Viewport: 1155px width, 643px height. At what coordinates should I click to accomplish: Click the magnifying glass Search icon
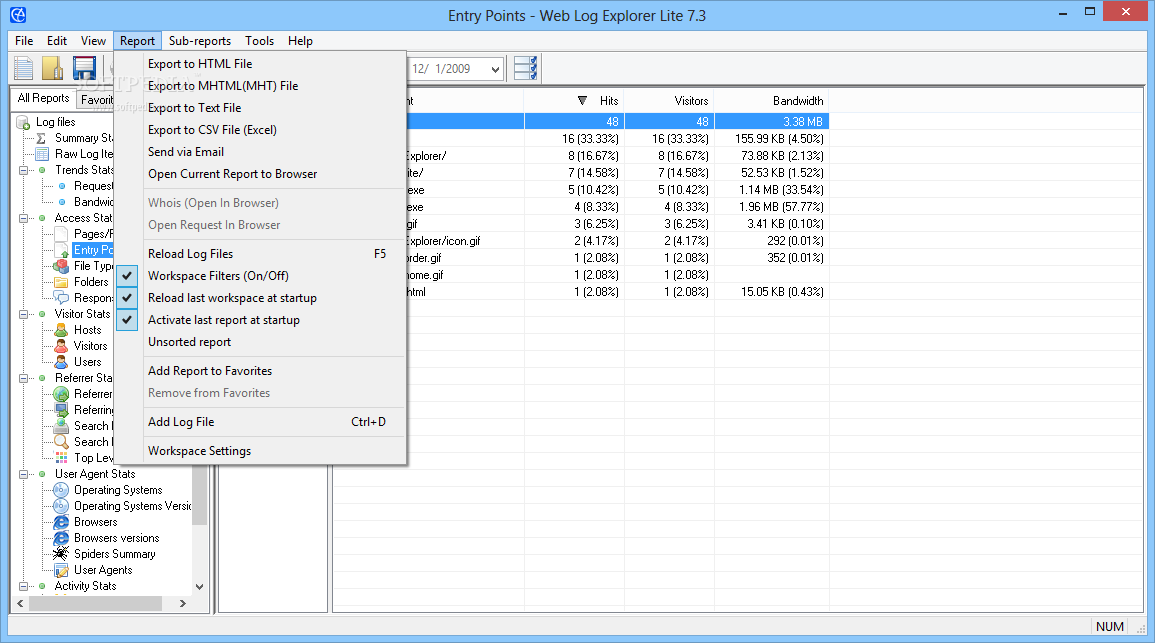pos(62,442)
